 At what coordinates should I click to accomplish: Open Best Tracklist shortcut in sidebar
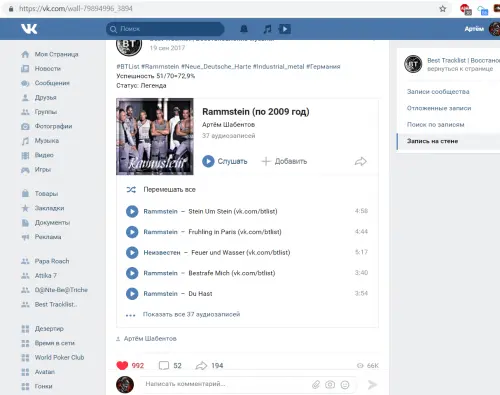coord(49,304)
